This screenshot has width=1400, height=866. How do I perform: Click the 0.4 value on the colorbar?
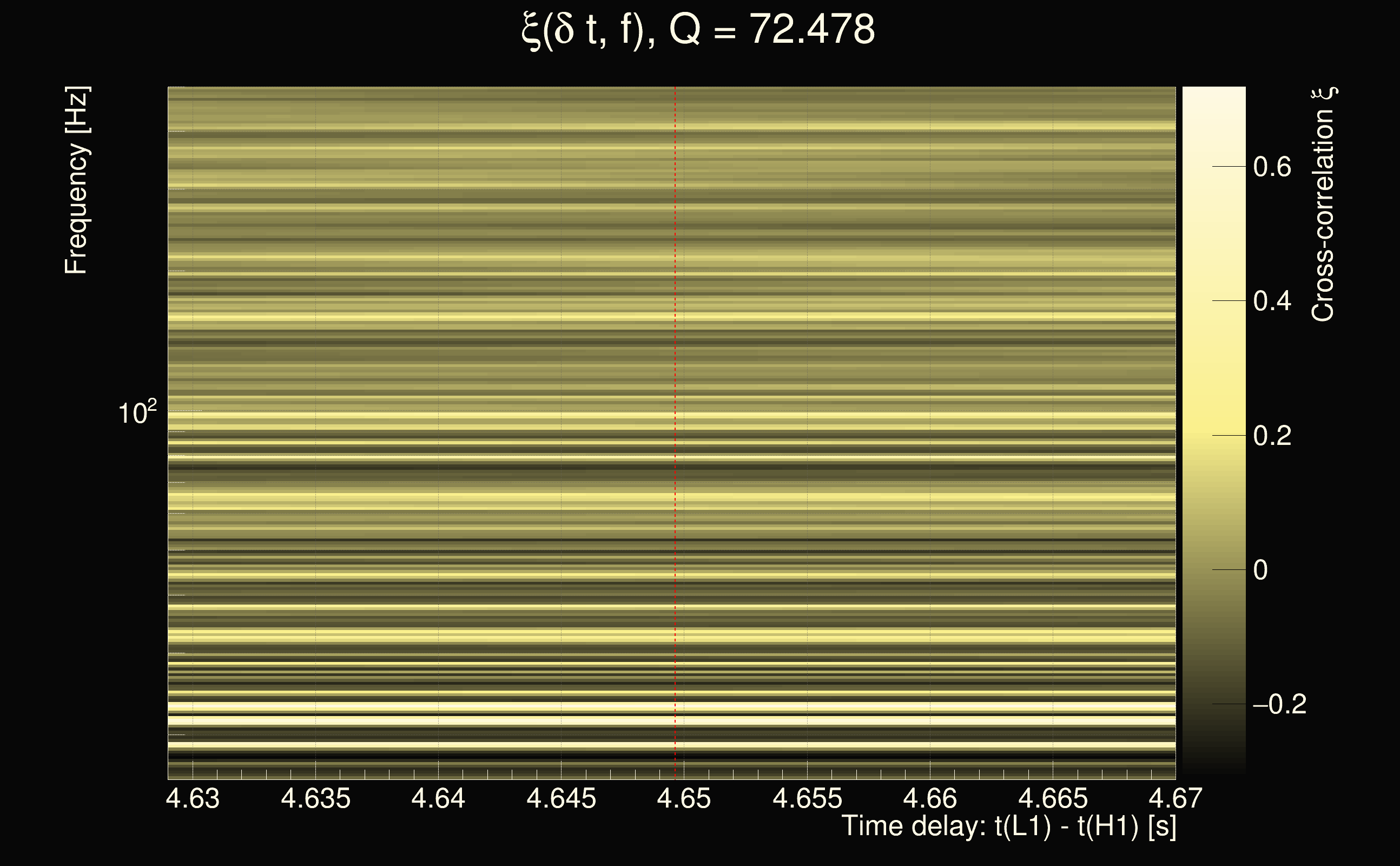tap(1272, 301)
